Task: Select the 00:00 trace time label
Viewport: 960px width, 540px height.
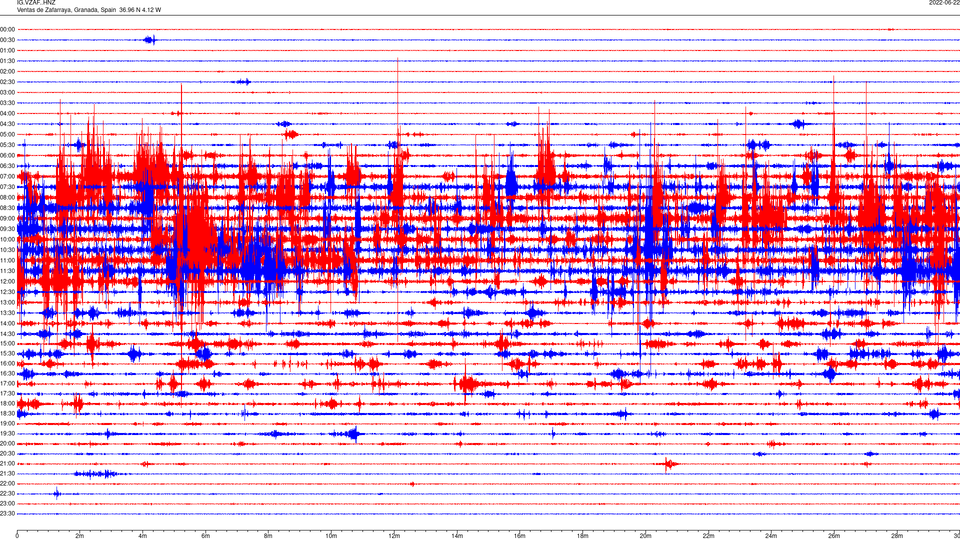Action: click(7, 29)
